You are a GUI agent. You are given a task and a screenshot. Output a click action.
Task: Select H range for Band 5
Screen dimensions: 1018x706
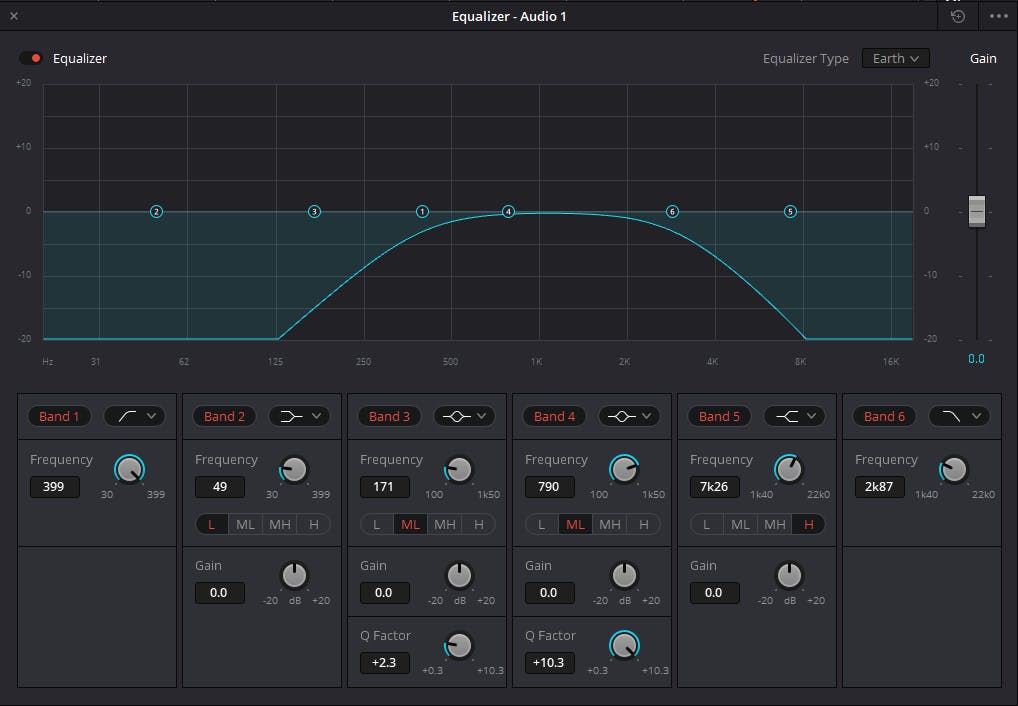coord(808,525)
